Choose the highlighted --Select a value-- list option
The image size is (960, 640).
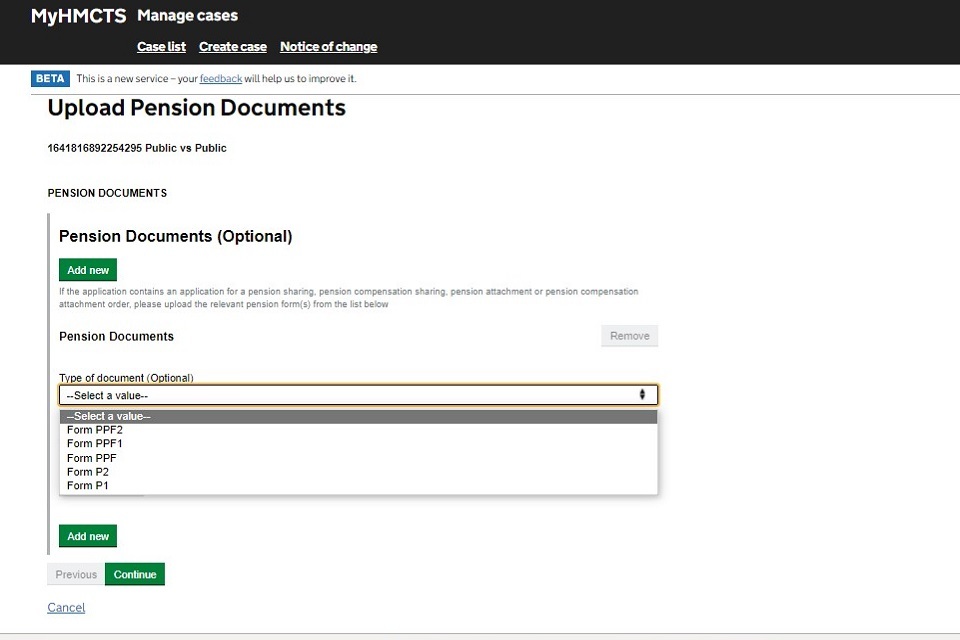[358, 416]
